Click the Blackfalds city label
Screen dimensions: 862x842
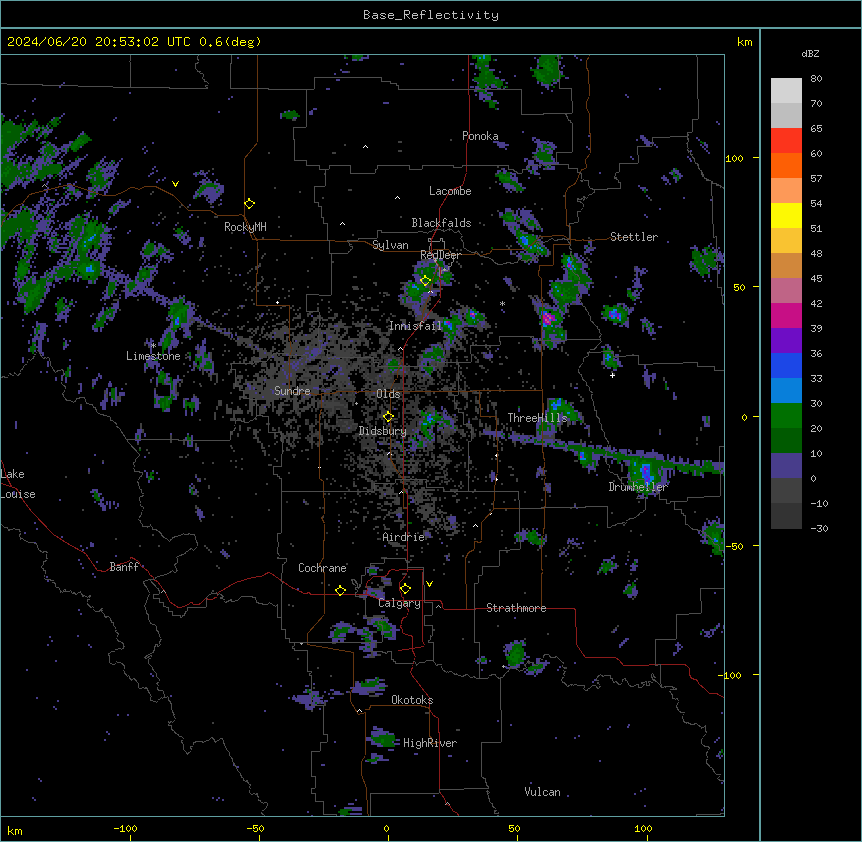[441, 223]
